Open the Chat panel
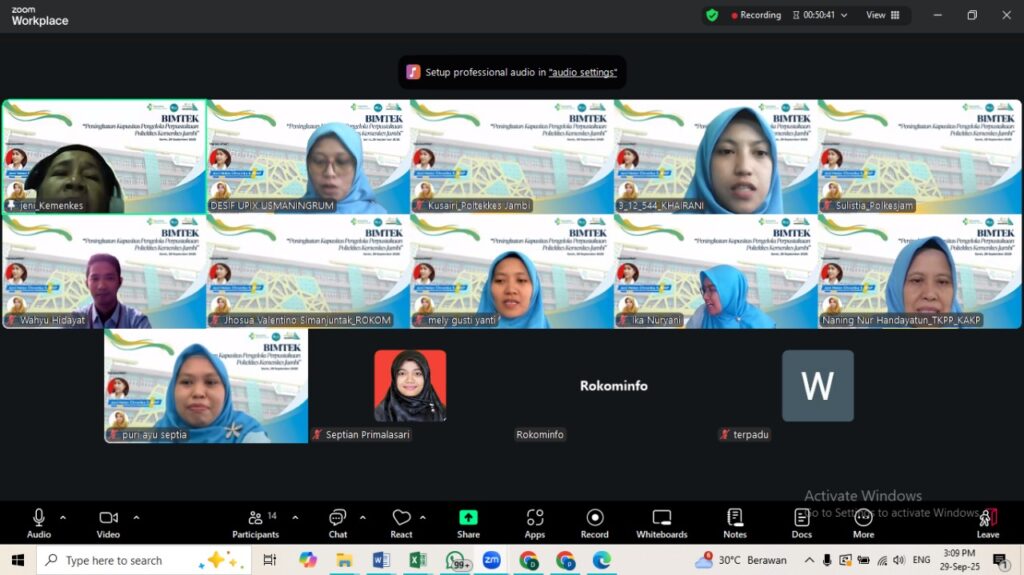Screen dimensions: 1024x575 338,522
